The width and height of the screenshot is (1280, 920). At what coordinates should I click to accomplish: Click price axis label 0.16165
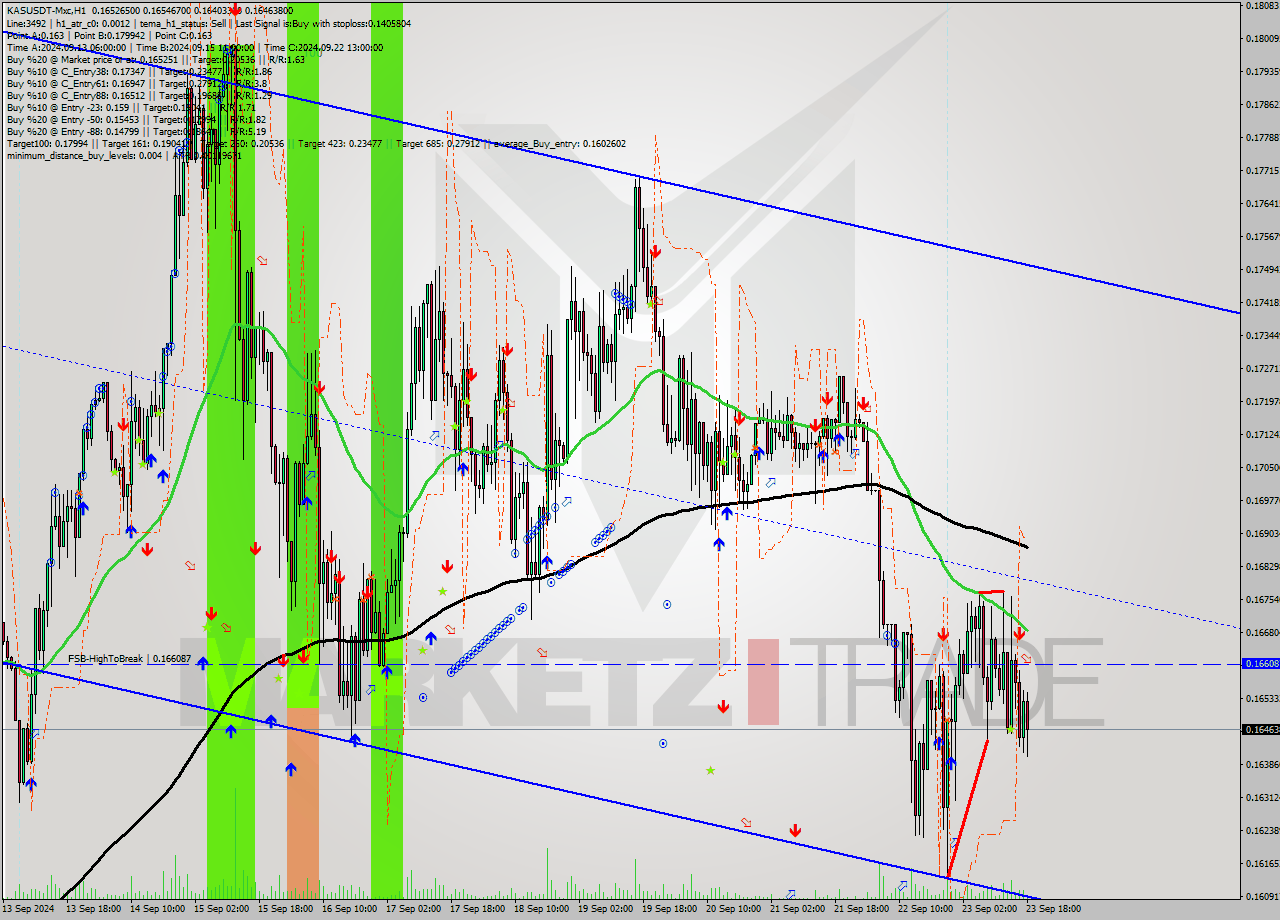1262,864
